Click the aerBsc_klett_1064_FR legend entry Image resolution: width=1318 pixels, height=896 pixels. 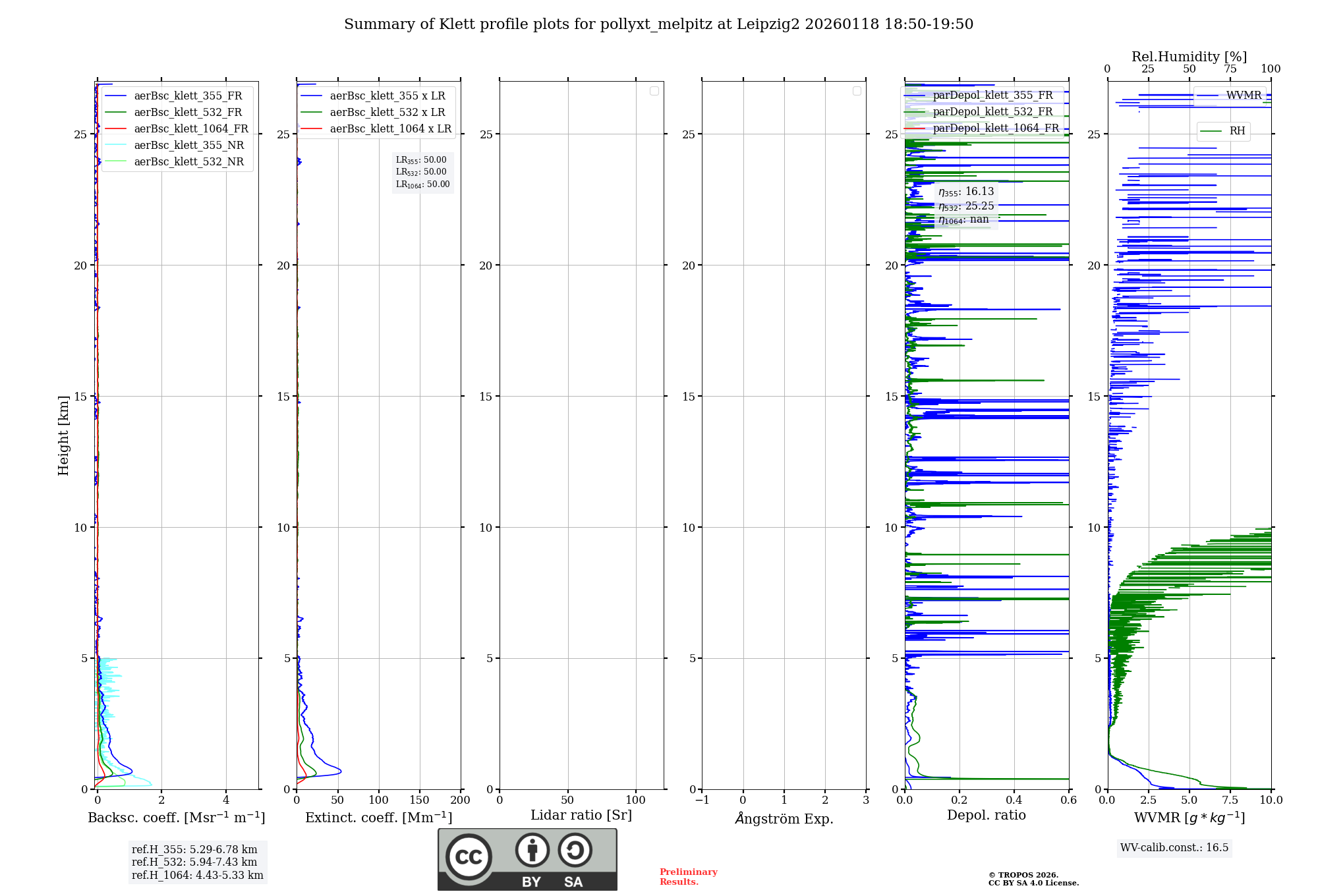click(190, 129)
